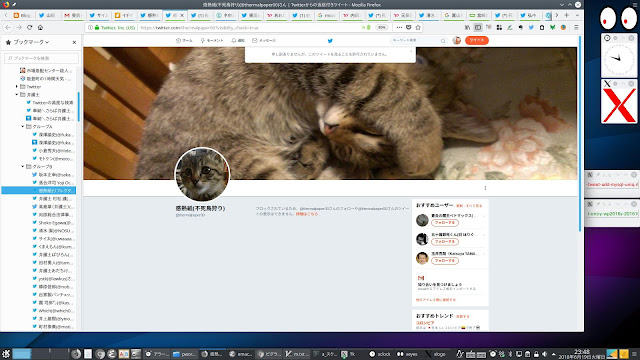Reload the current page

29,27
